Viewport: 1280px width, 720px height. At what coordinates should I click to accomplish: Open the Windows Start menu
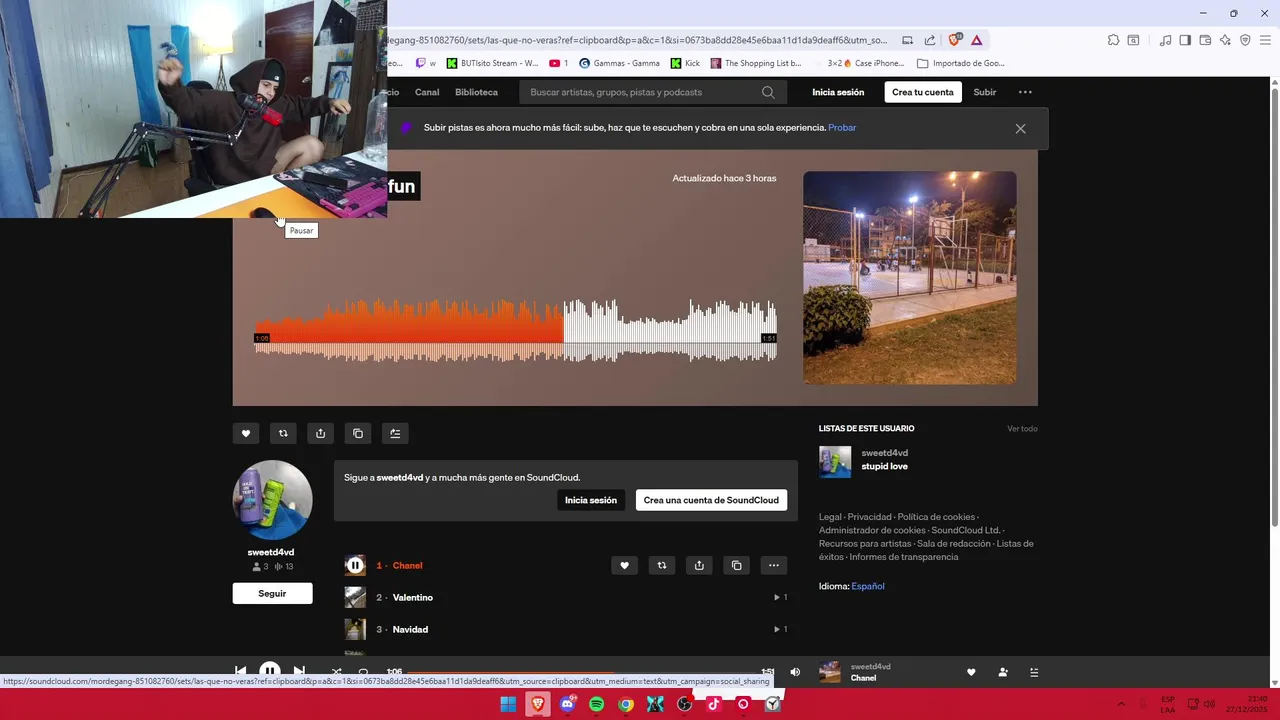click(508, 704)
